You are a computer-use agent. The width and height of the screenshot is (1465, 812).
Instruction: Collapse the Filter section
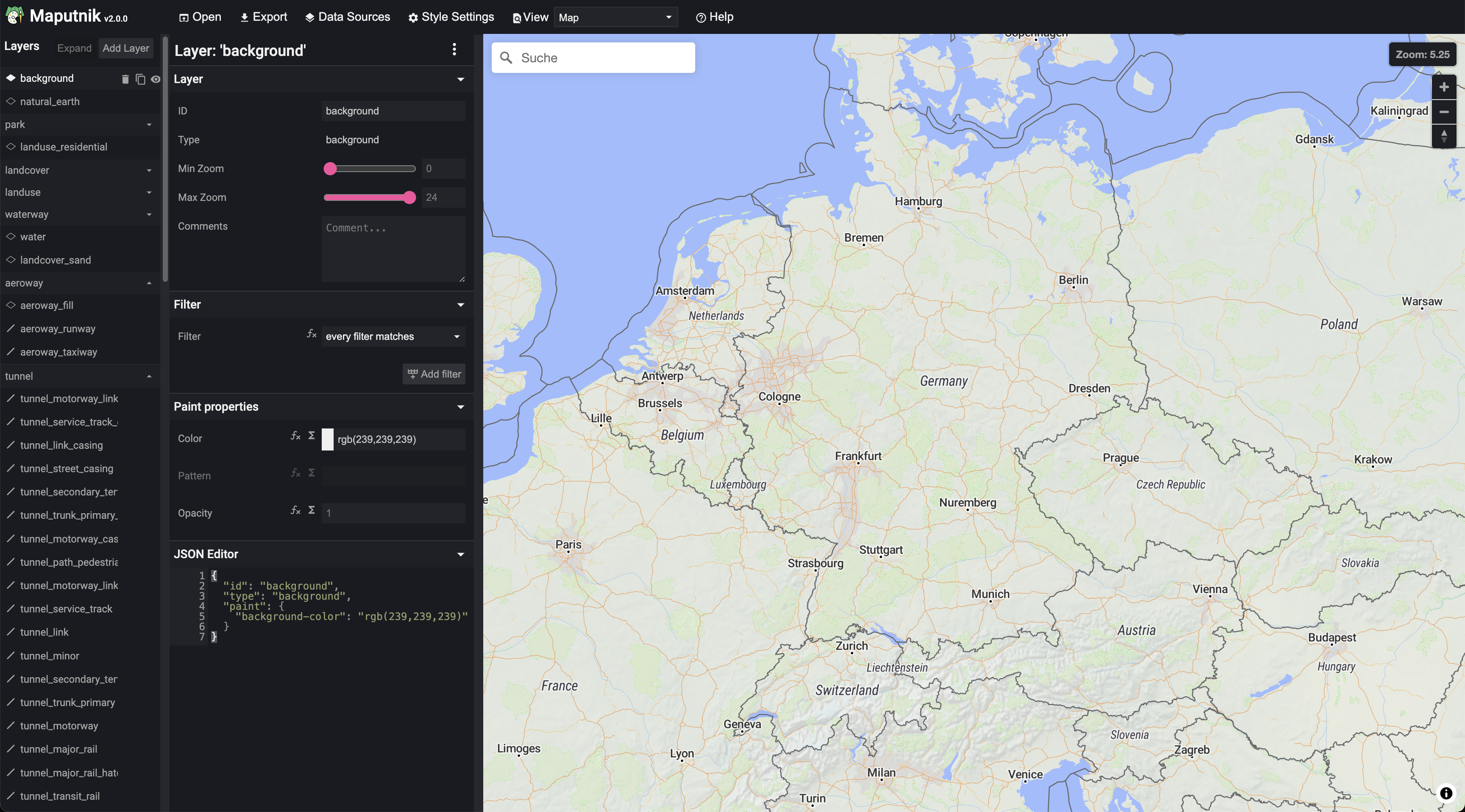(x=461, y=304)
